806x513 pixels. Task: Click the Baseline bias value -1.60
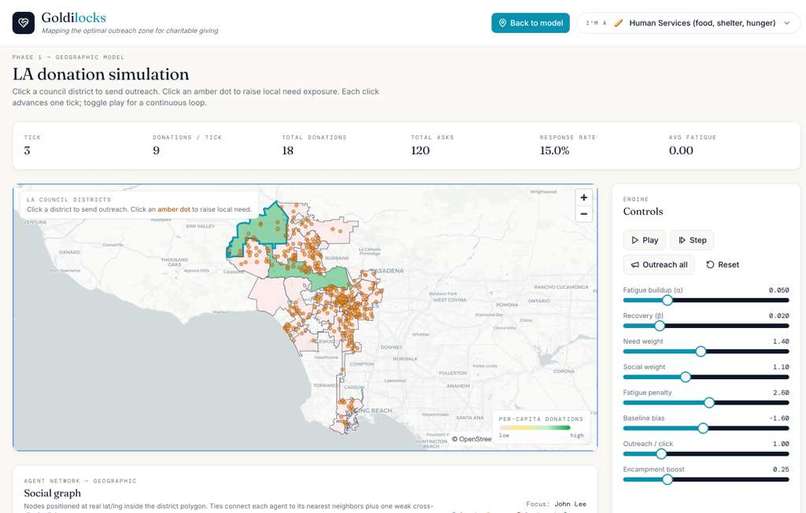point(779,418)
